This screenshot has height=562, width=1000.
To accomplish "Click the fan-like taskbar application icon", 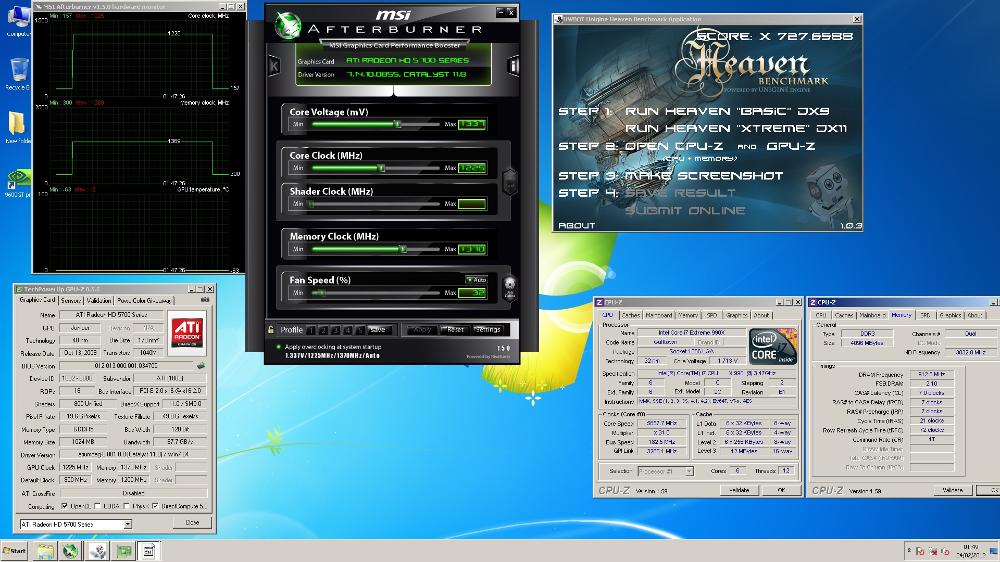I will click(98, 551).
